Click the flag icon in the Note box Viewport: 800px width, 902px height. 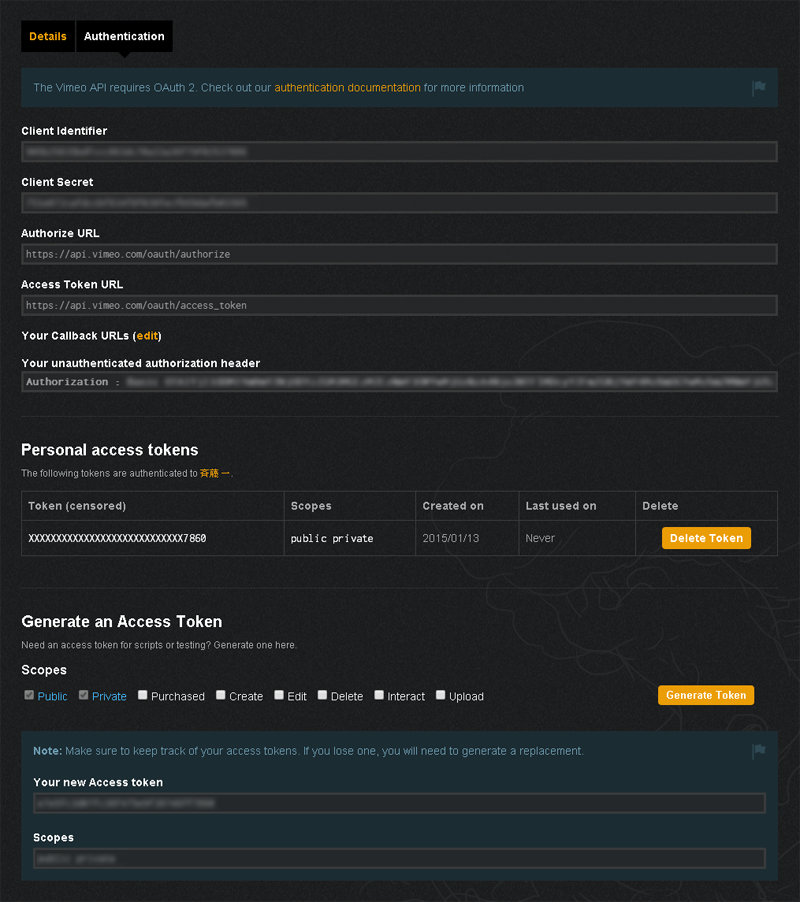(x=759, y=751)
